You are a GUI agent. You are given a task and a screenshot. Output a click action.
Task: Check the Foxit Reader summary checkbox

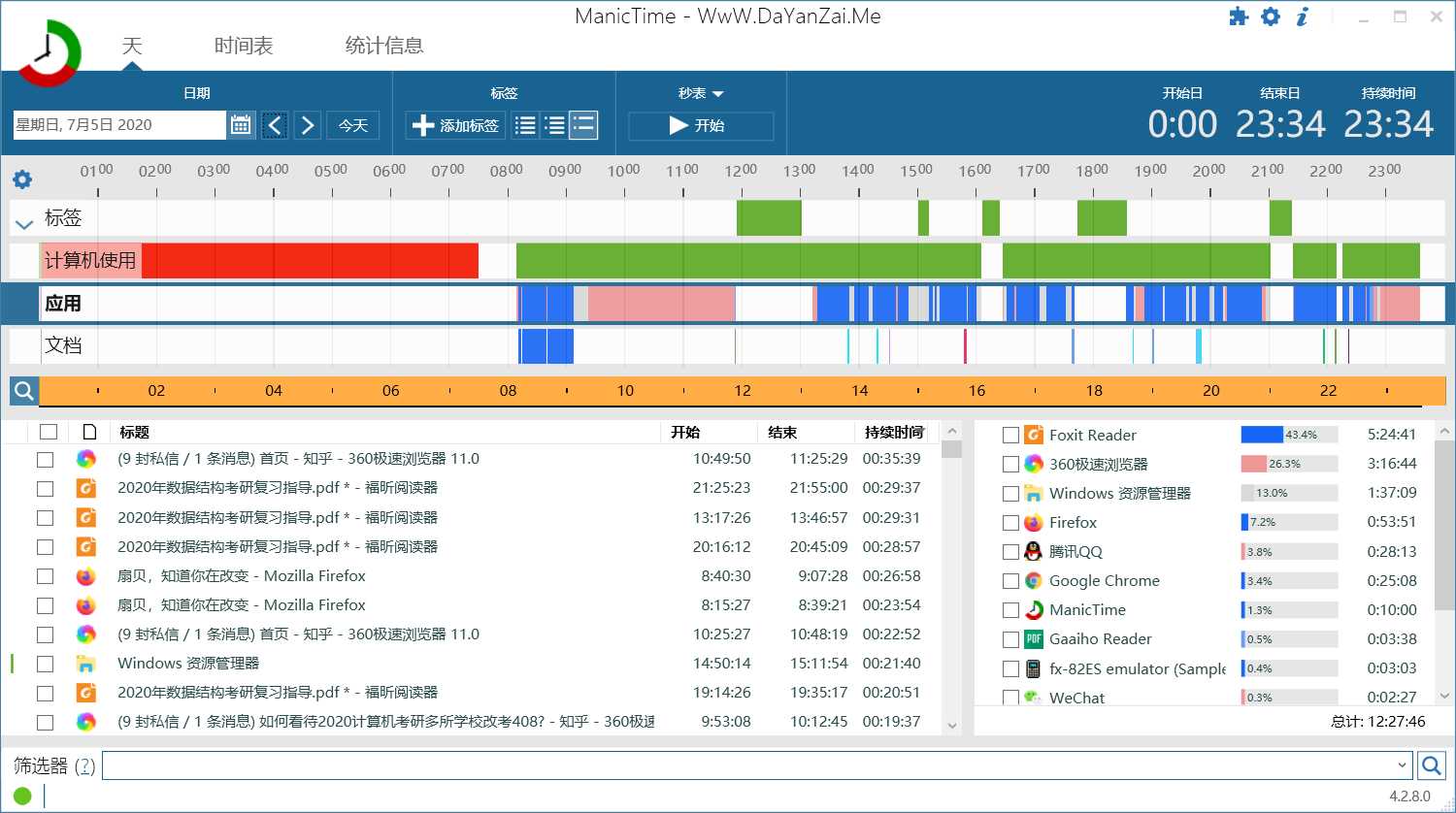click(1010, 435)
